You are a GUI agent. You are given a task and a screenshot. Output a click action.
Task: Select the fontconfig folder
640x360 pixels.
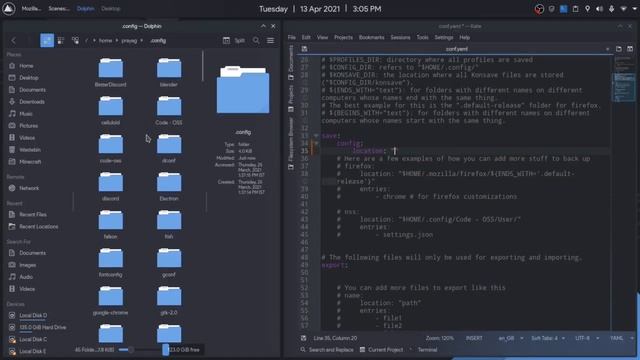pos(111,262)
